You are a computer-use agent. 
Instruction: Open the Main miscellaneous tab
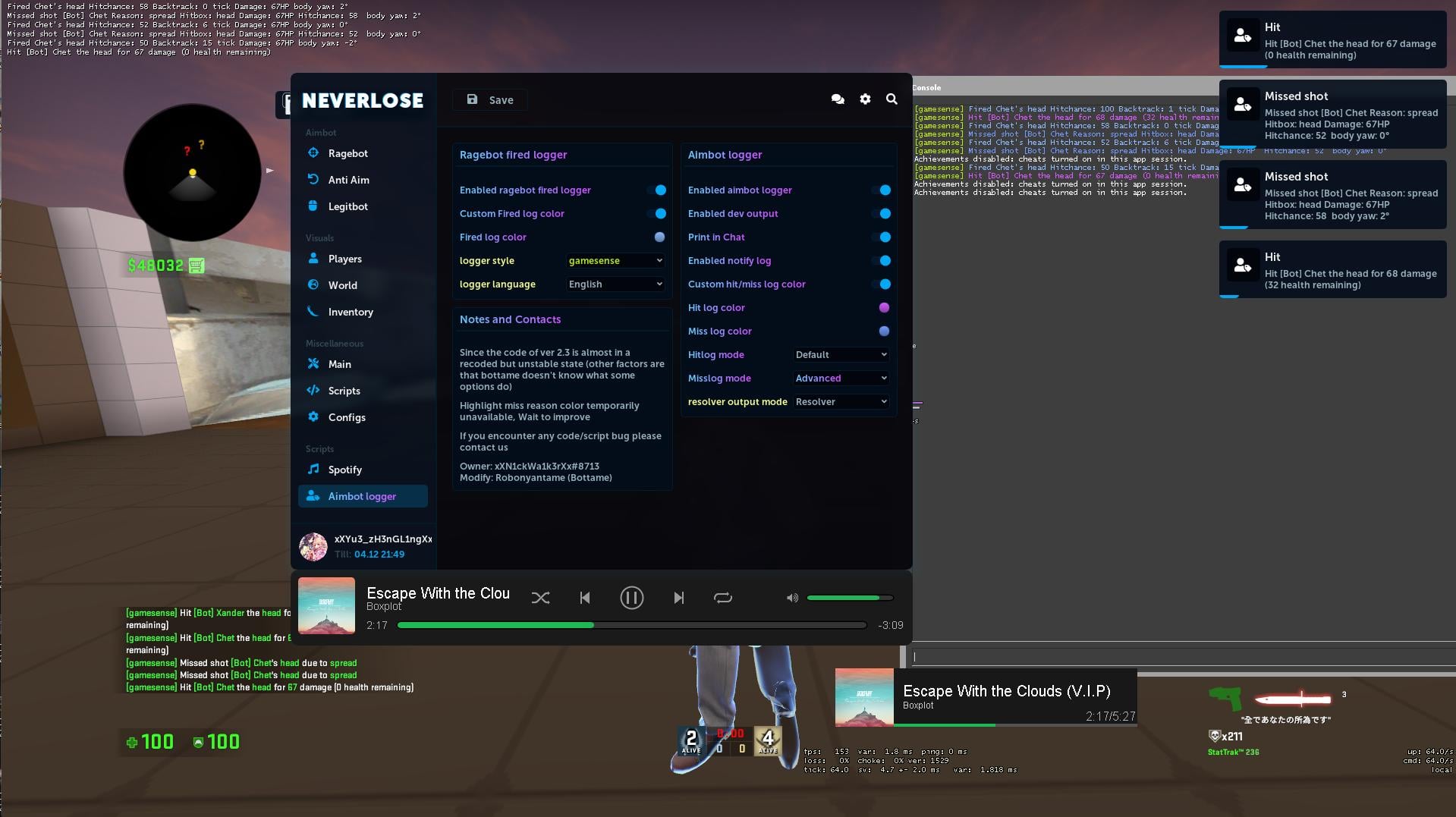(x=313, y=364)
